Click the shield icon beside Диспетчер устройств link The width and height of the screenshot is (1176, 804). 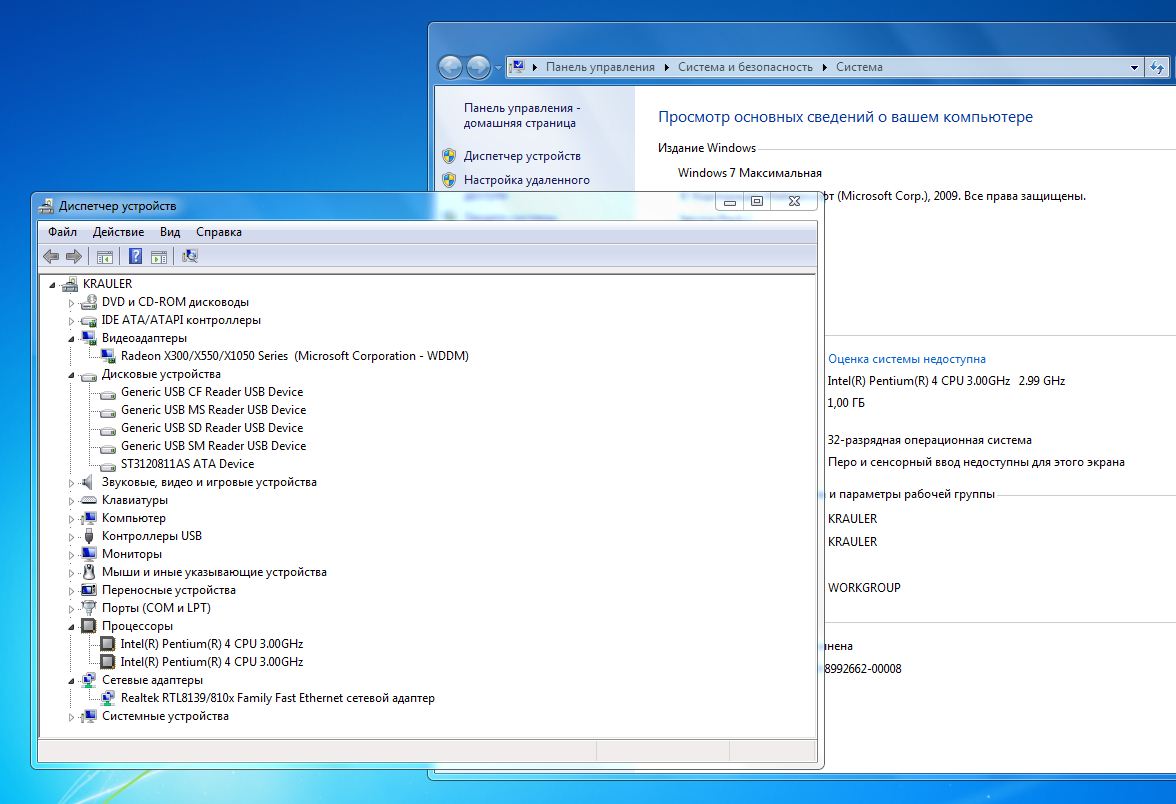coord(449,156)
